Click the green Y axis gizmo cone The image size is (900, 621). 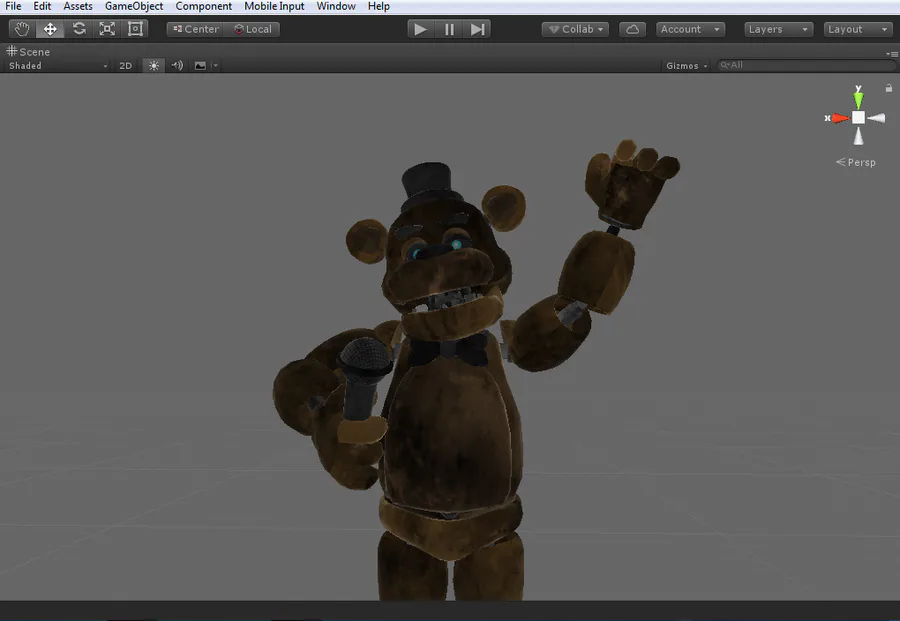[x=858, y=99]
